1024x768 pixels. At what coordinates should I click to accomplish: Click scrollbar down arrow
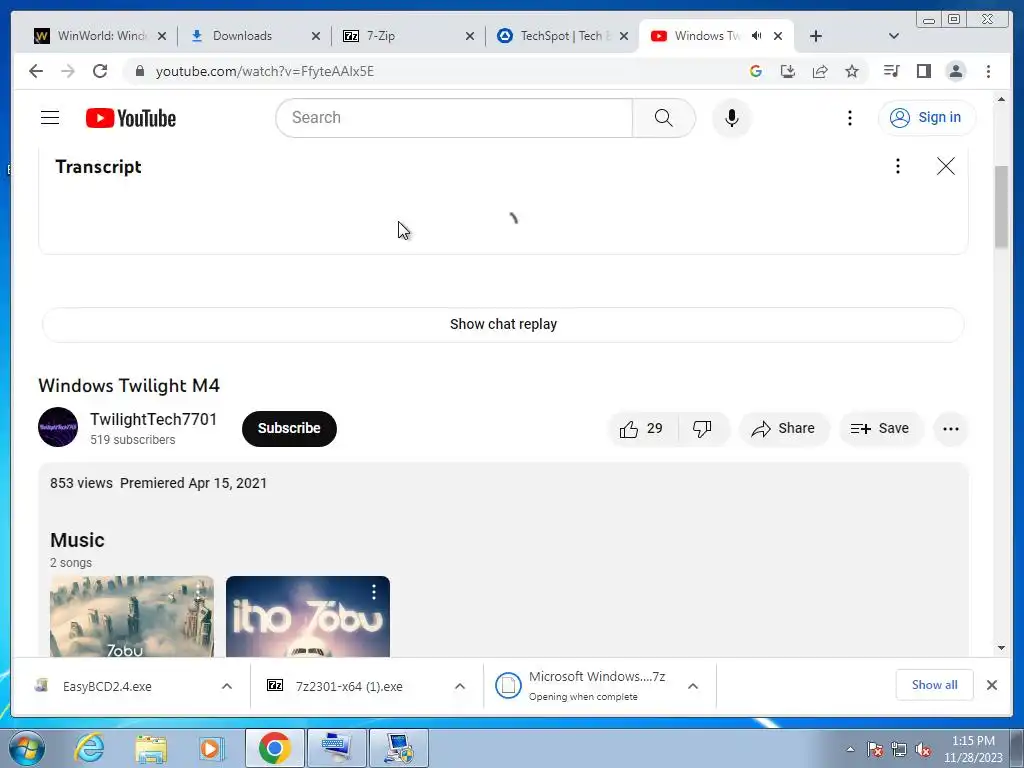(x=1001, y=648)
